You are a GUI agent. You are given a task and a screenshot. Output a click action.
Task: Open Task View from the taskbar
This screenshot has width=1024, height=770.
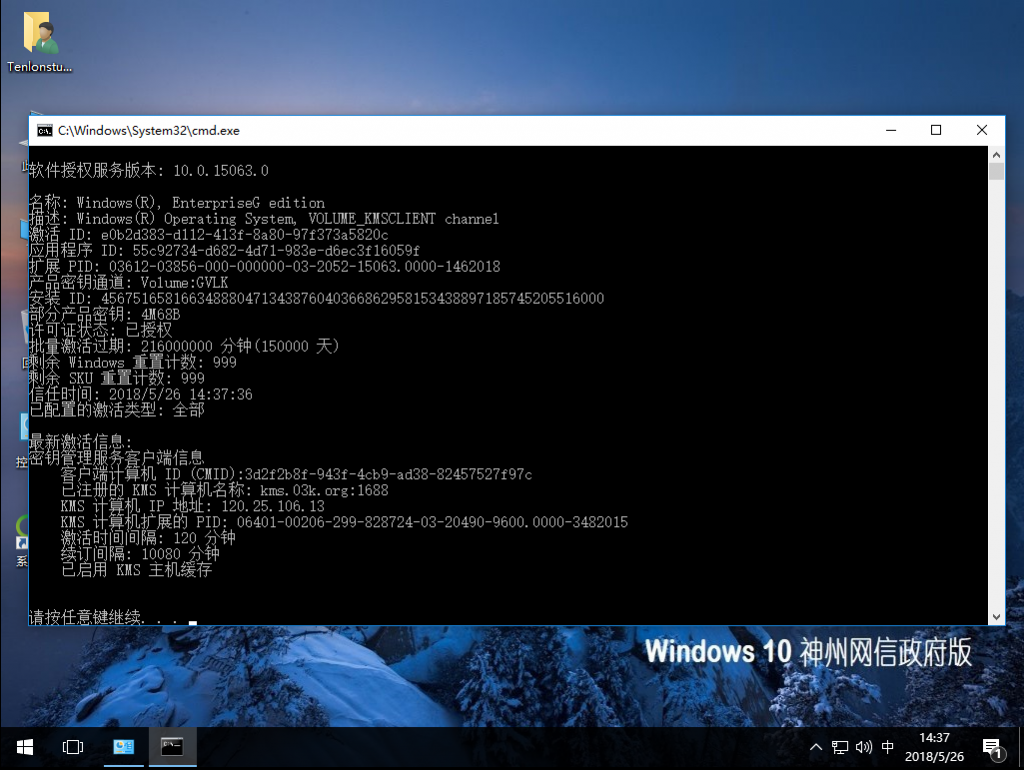coord(71,747)
